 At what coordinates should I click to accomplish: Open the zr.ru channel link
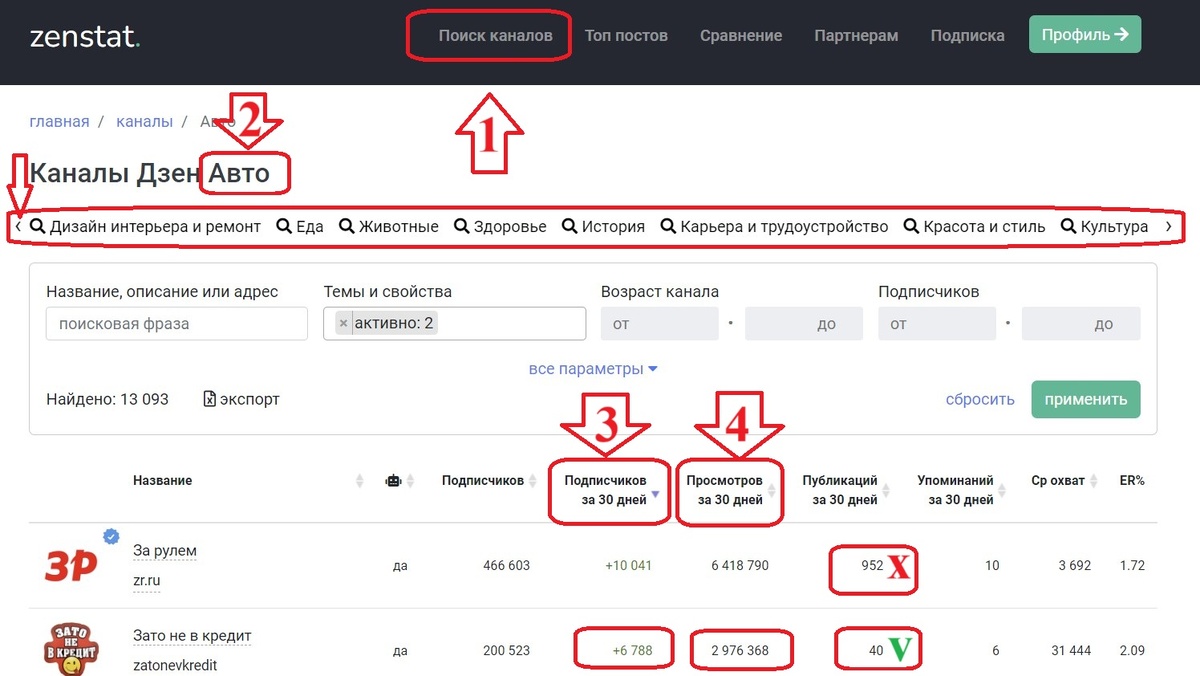point(146,581)
